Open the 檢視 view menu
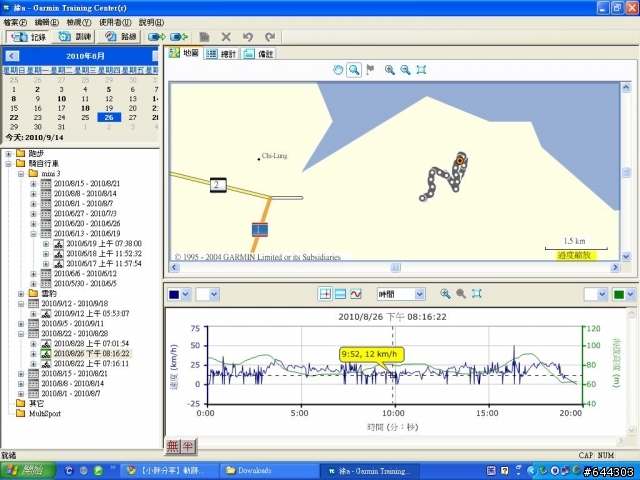640x480 pixels. pyautogui.click(x=79, y=22)
